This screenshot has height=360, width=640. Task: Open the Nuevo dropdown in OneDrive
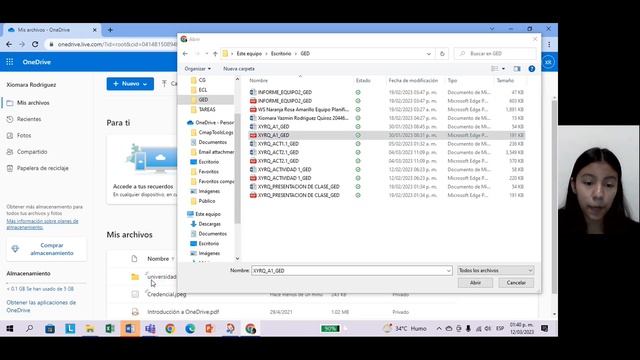130,84
